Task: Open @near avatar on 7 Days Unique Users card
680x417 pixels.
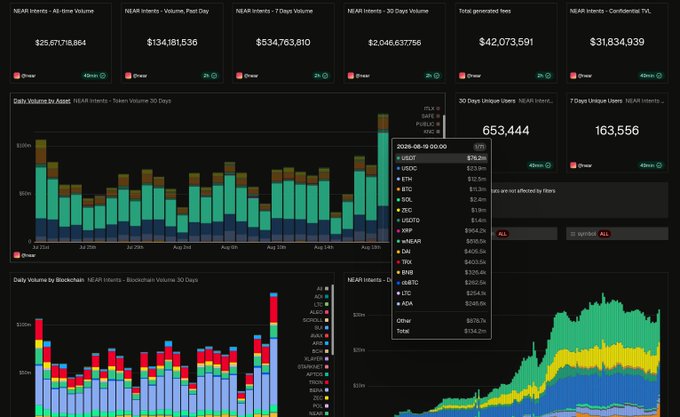Action: pyautogui.click(x=573, y=165)
